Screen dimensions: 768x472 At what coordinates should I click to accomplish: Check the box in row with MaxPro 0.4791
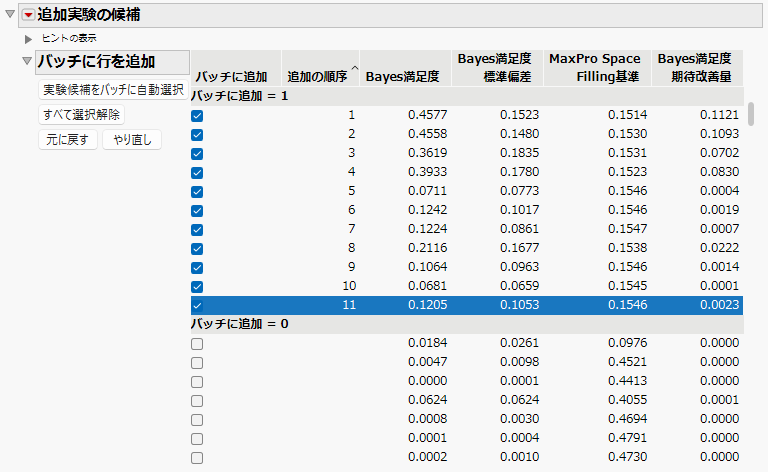coord(197,439)
